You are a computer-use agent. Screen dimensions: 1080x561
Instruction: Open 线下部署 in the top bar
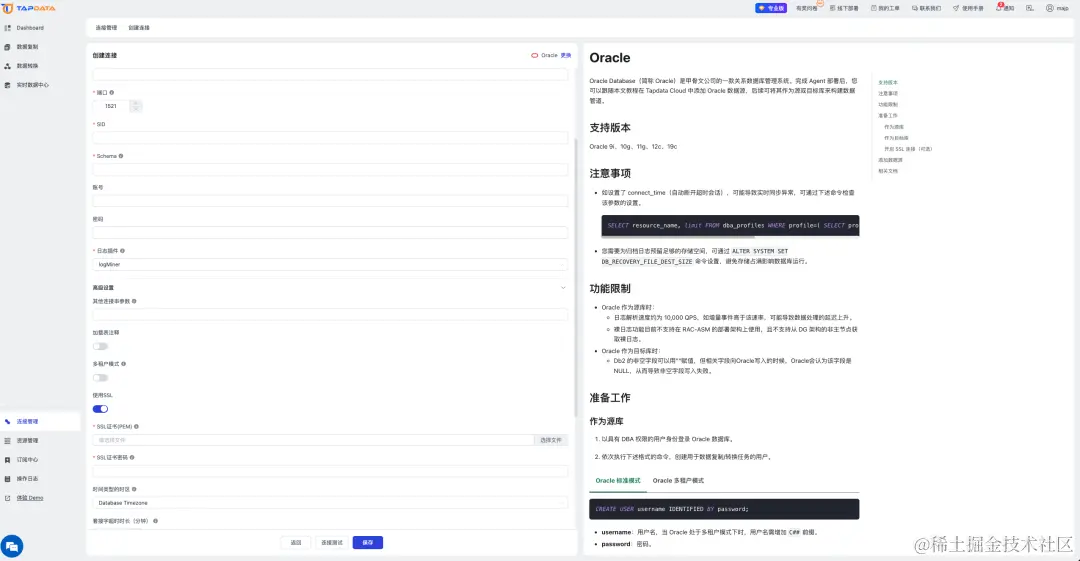[844, 8]
